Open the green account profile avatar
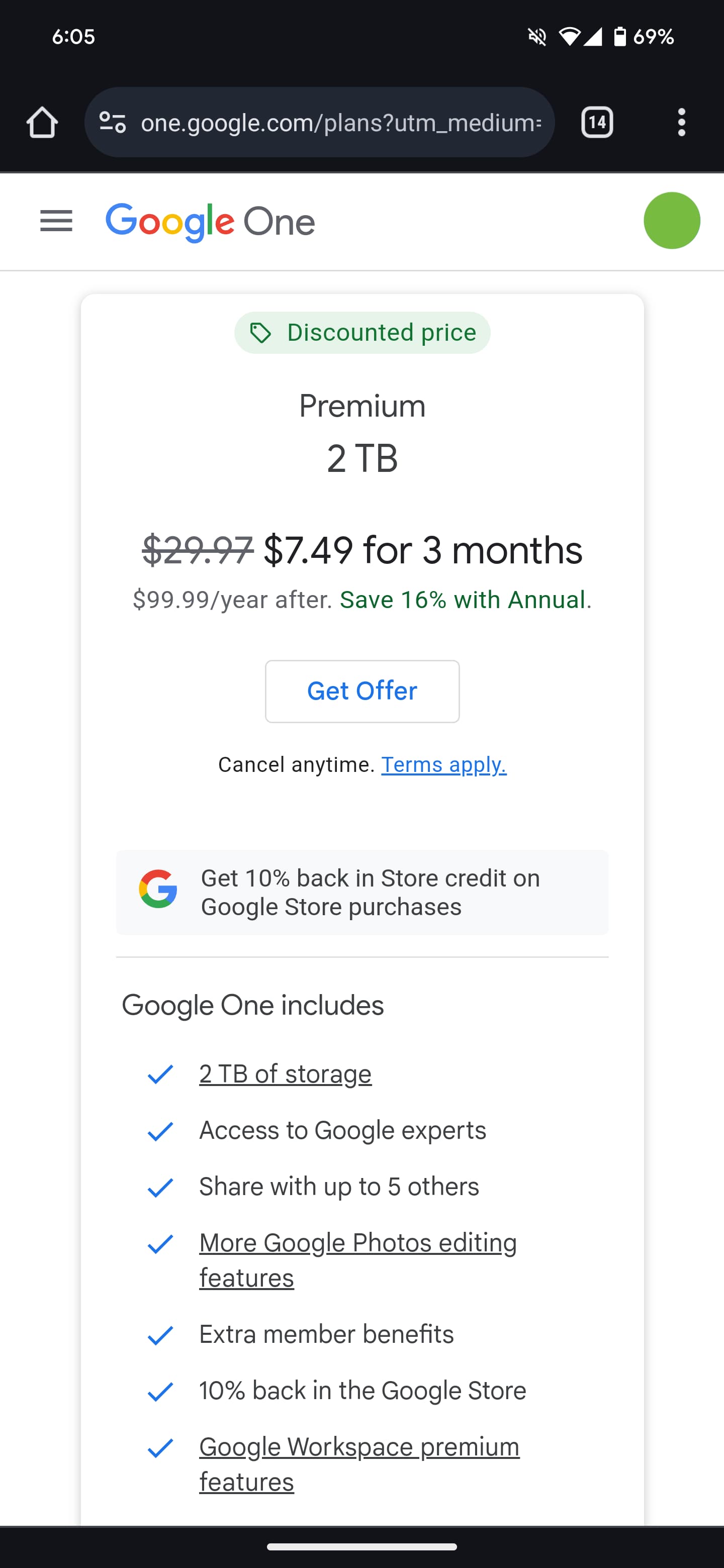The height and width of the screenshot is (1568, 724). (x=672, y=221)
